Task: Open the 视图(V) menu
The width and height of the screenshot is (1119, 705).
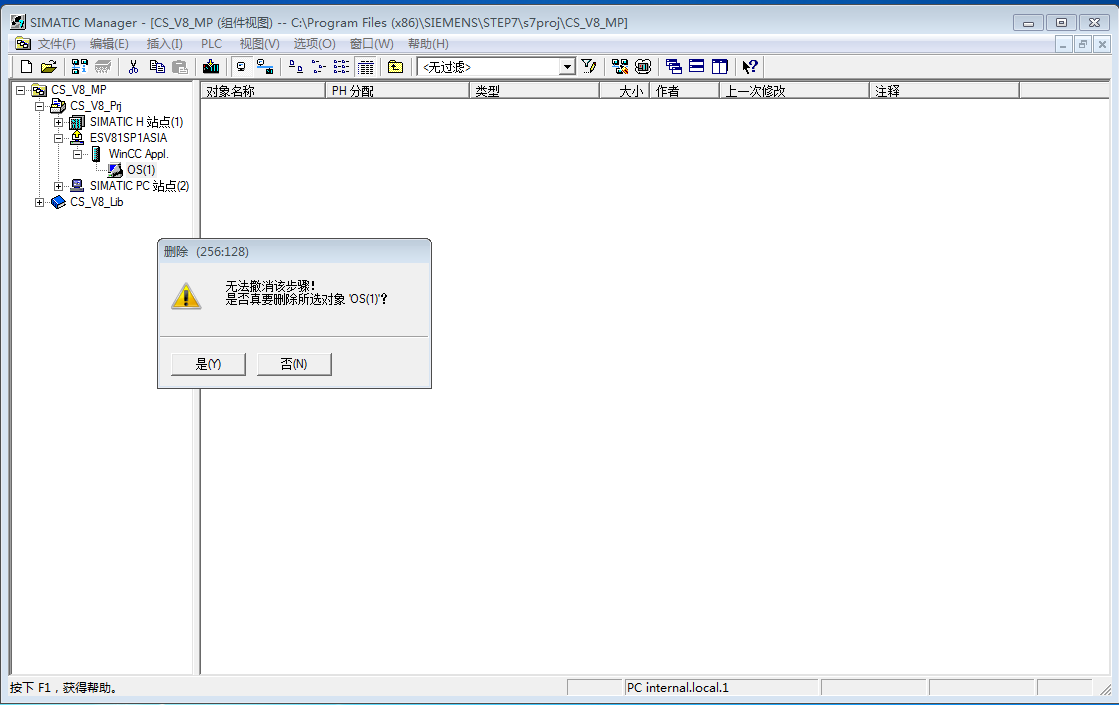Action: (x=260, y=44)
